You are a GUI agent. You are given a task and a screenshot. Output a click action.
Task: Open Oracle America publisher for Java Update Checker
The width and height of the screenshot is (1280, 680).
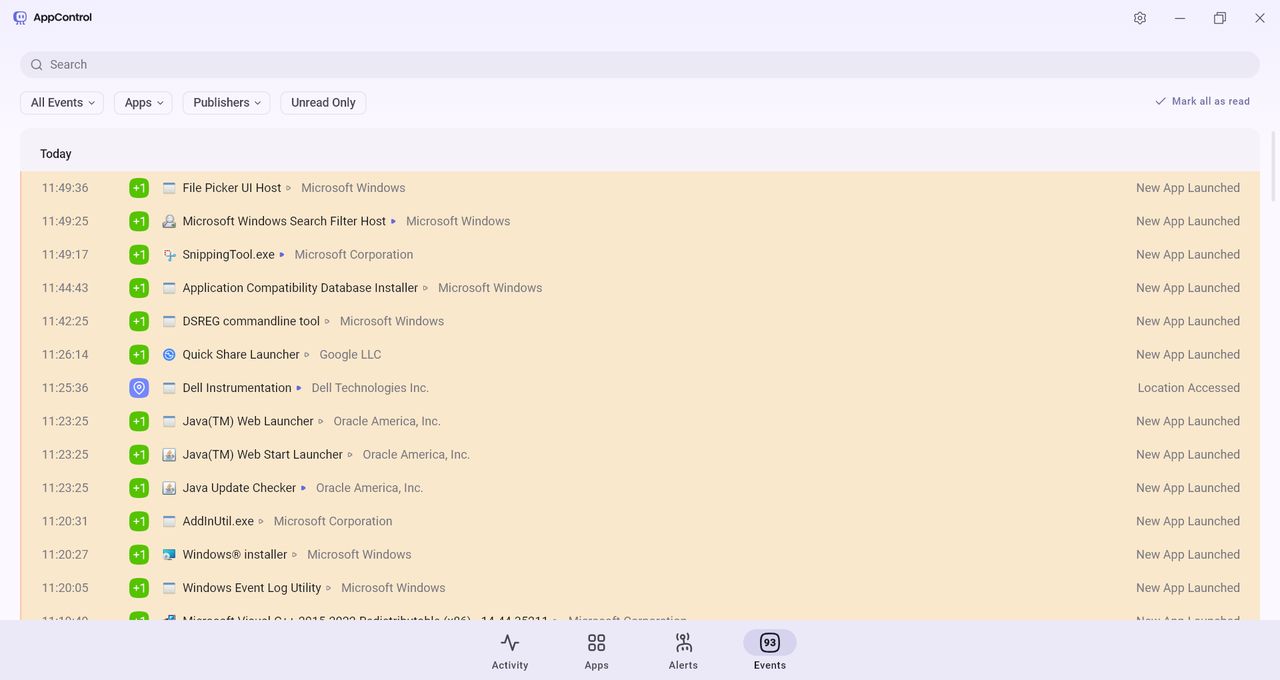click(369, 488)
